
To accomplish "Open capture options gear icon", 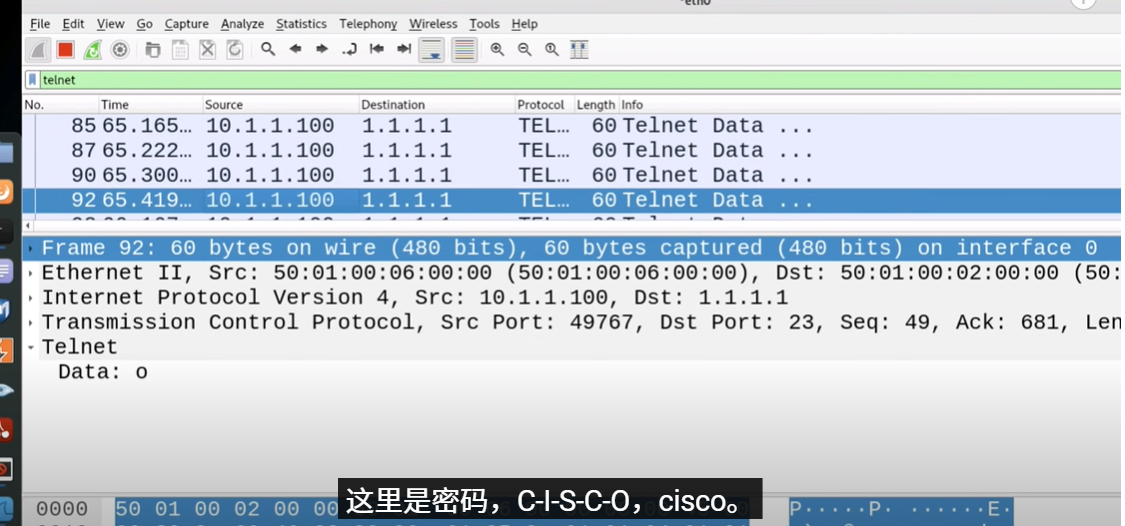I will (x=120, y=49).
